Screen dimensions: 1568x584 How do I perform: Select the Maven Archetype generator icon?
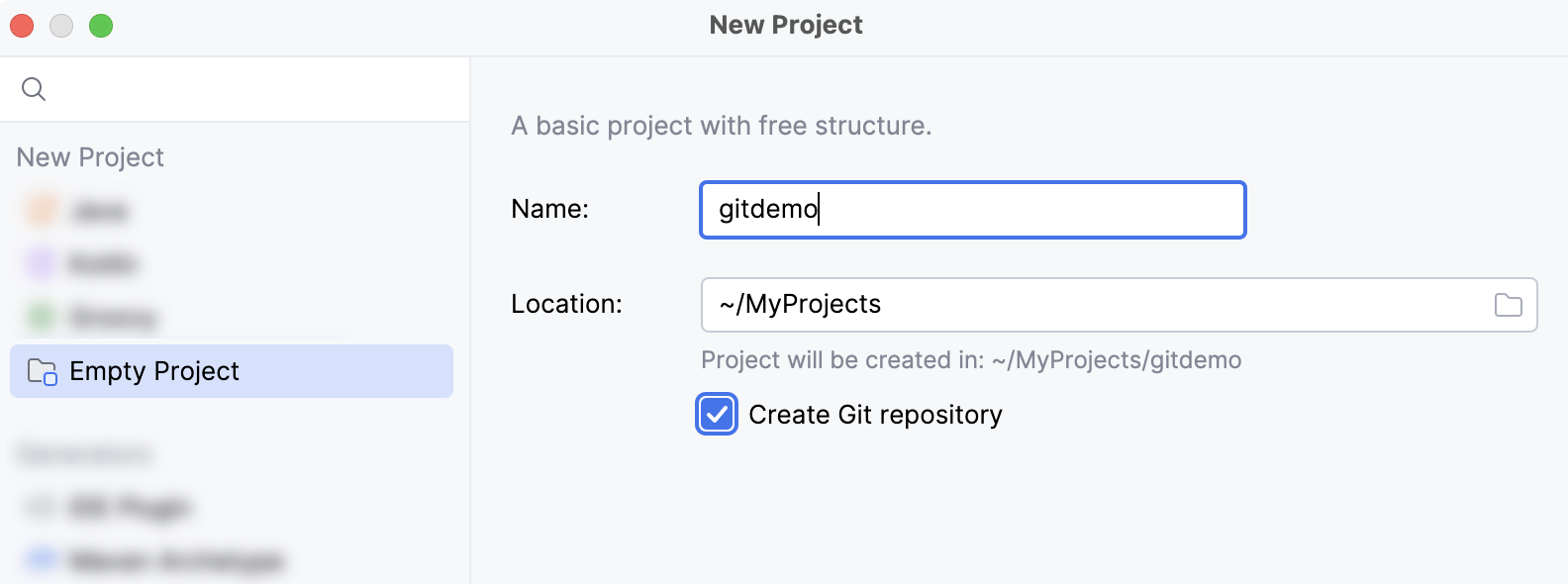click(40, 559)
